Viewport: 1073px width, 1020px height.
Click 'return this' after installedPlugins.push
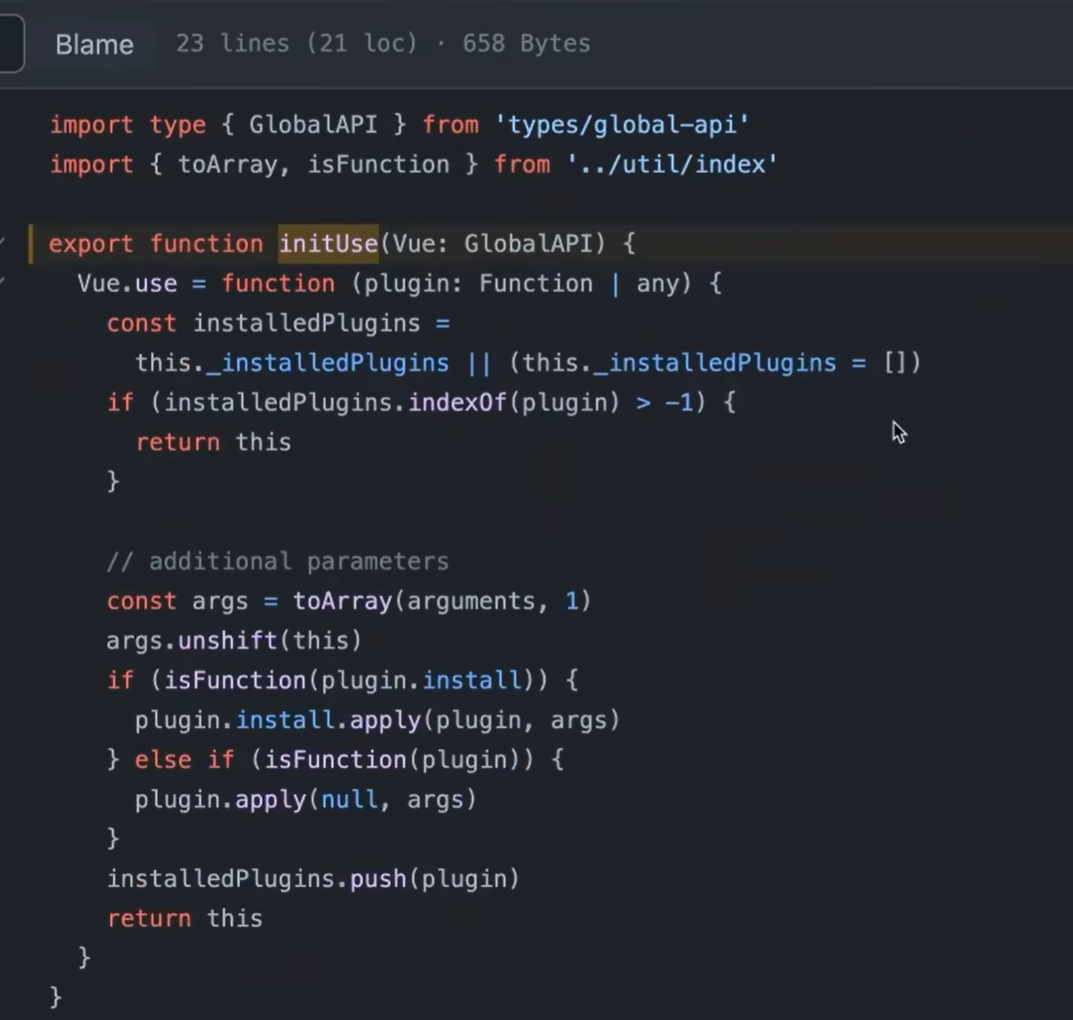[185, 918]
